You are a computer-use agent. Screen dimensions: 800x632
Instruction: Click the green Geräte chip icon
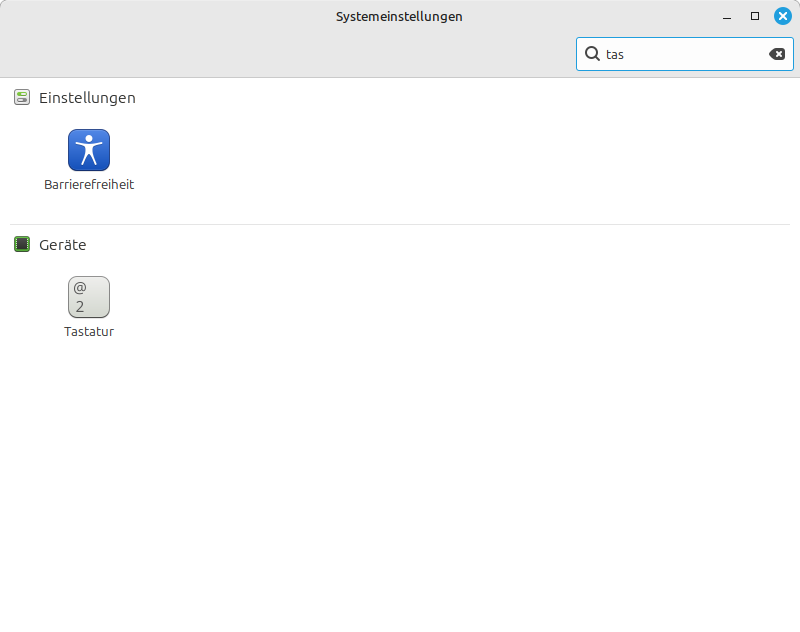tap(22, 244)
